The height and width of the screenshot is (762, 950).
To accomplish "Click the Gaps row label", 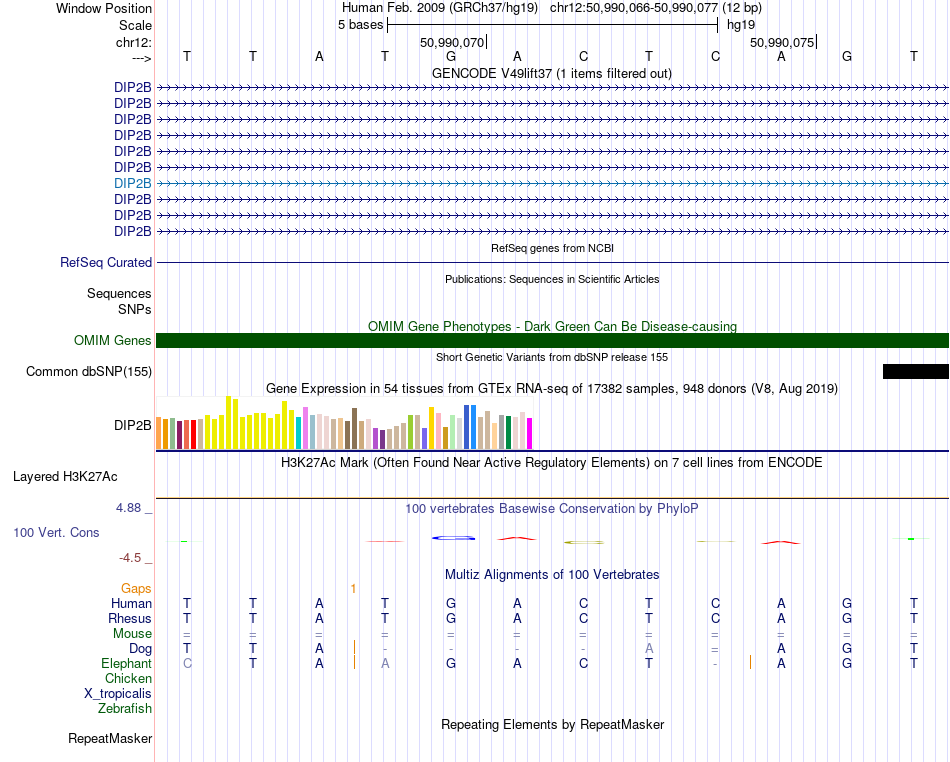I will click(x=136, y=588).
